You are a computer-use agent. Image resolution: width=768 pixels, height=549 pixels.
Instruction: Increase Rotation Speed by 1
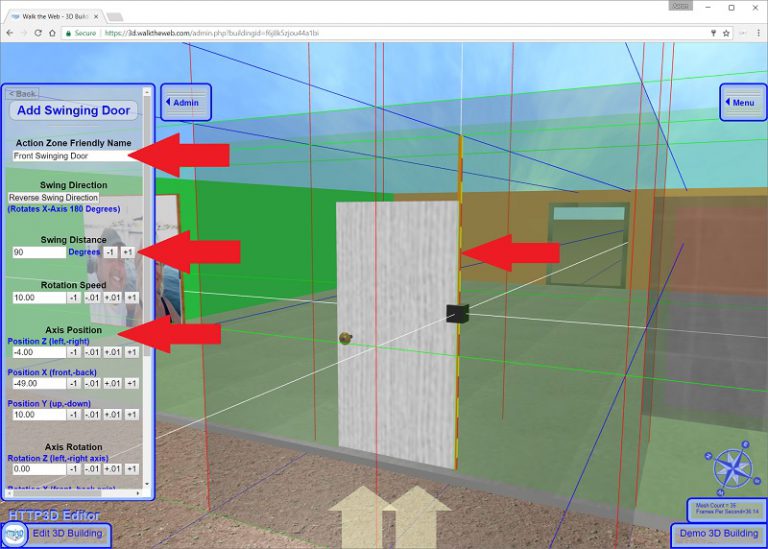[132, 297]
